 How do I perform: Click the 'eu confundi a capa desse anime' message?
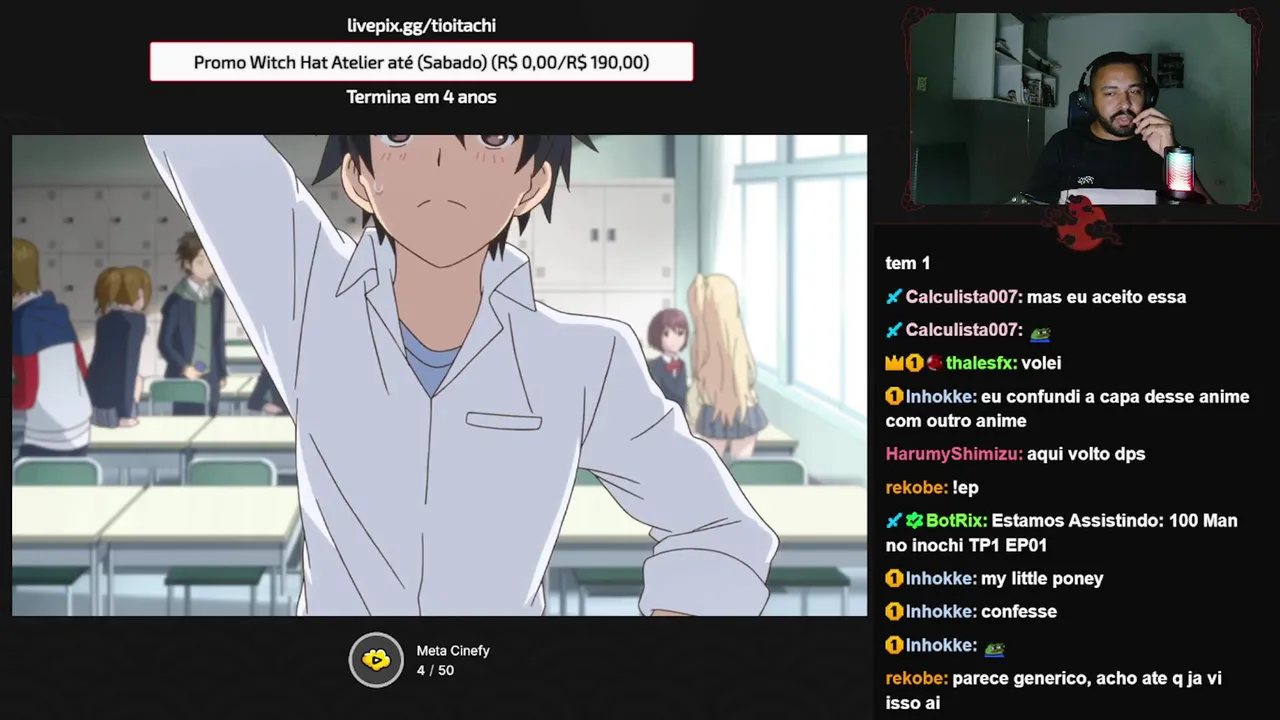(x=1067, y=409)
